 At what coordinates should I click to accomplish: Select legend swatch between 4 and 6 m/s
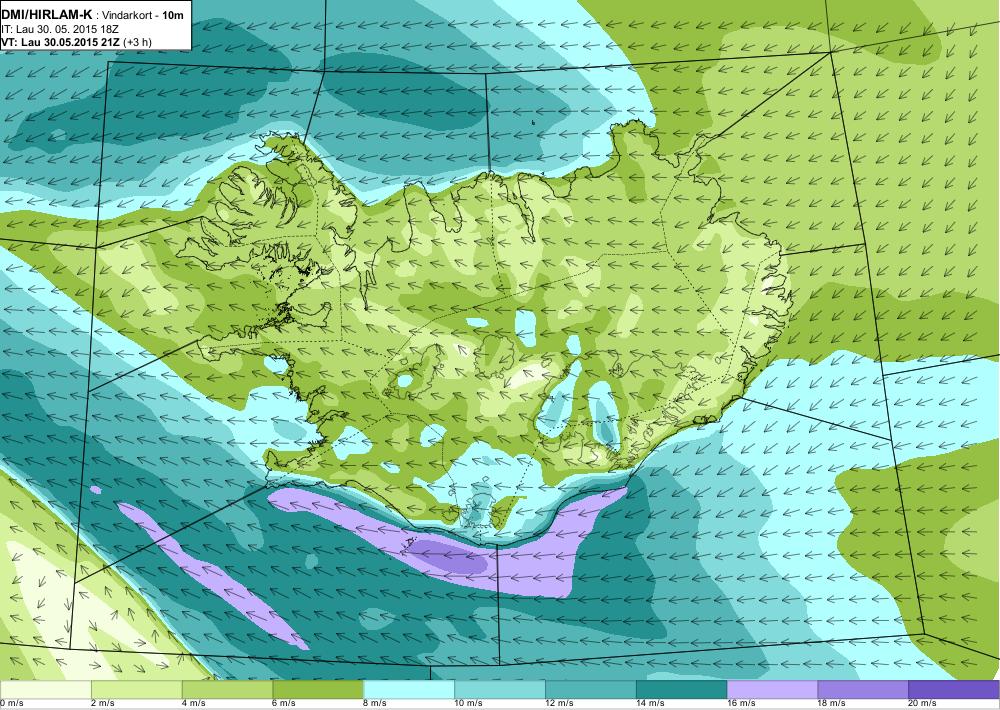[227, 689]
